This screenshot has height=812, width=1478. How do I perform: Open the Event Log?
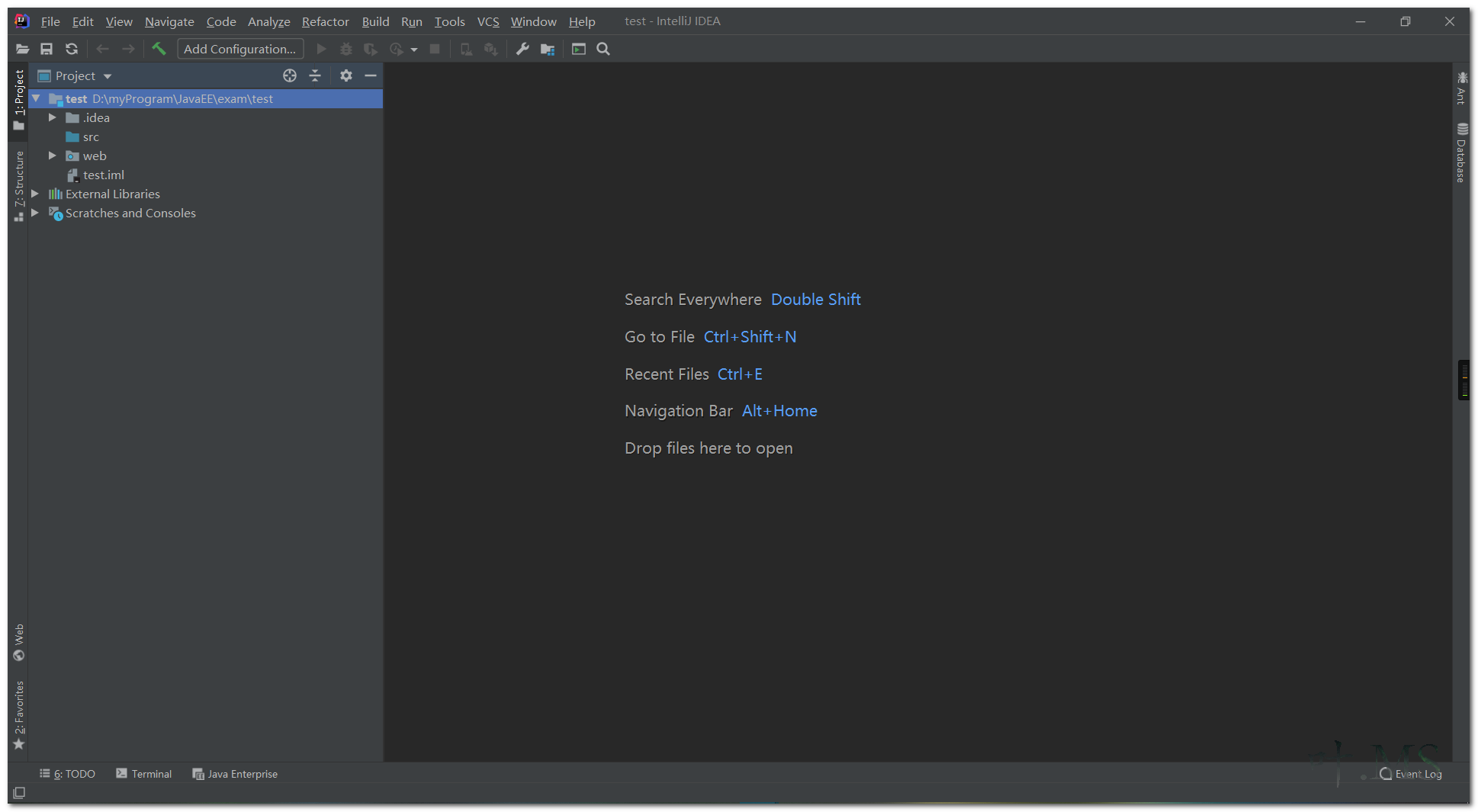tap(1411, 774)
